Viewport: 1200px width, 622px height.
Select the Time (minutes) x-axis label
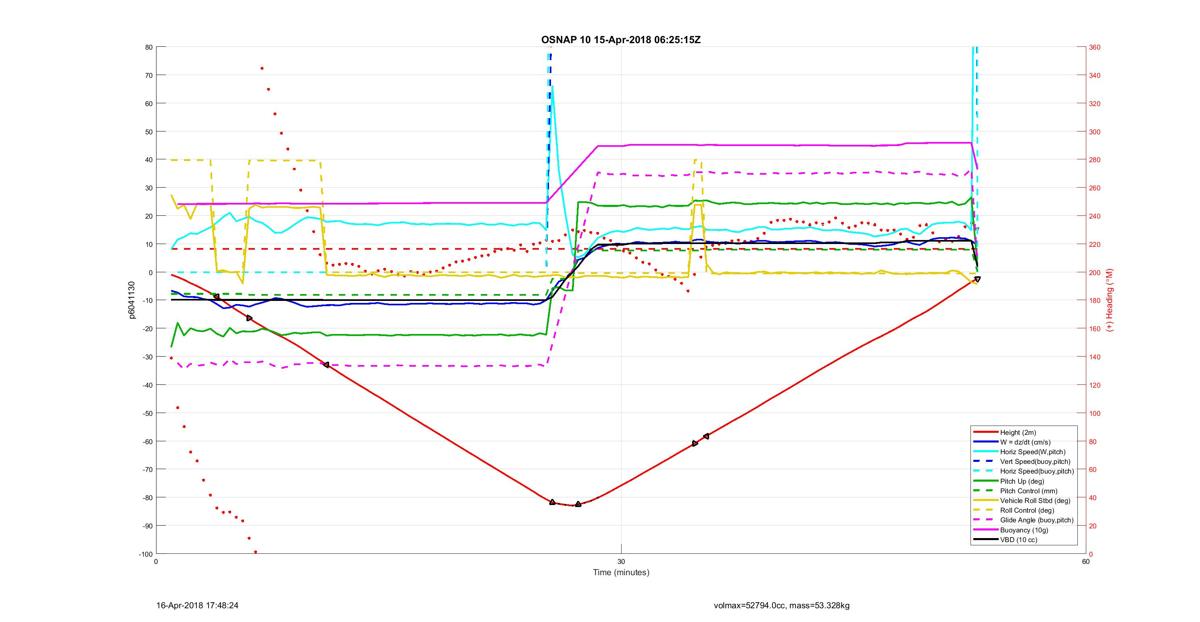tap(621, 572)
